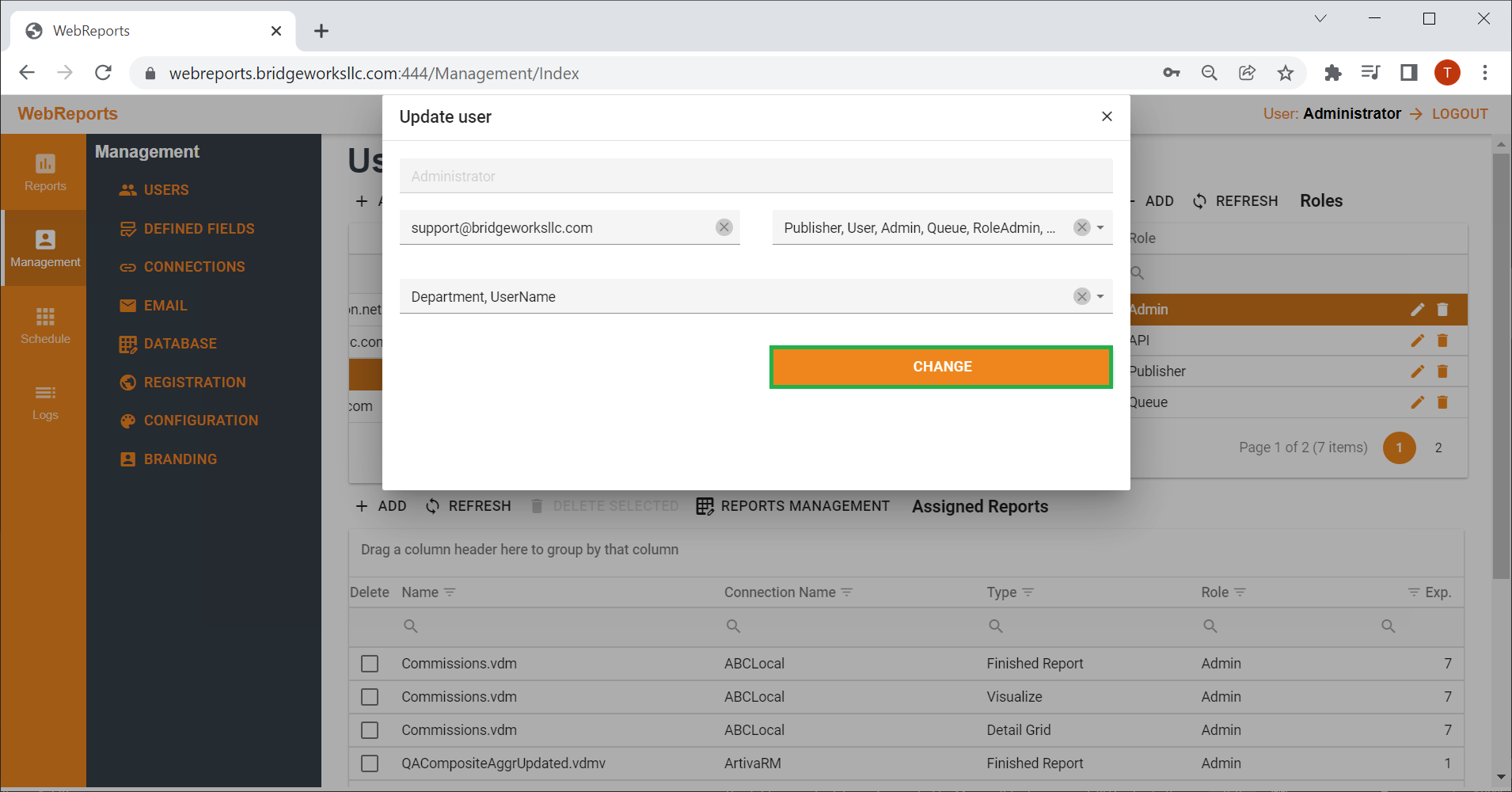Edit the Publisher role
This screenshot has width=1512, height=792.
tap(1417, 371)
